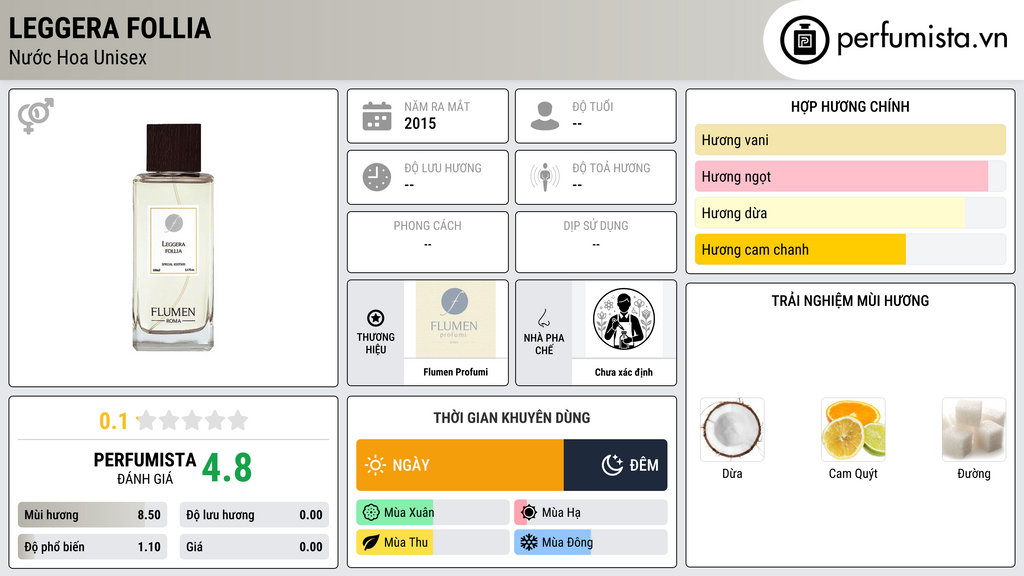Click the Độ lưu hương 0.00 score bar
1024x576 pixels.
[254, 515]
